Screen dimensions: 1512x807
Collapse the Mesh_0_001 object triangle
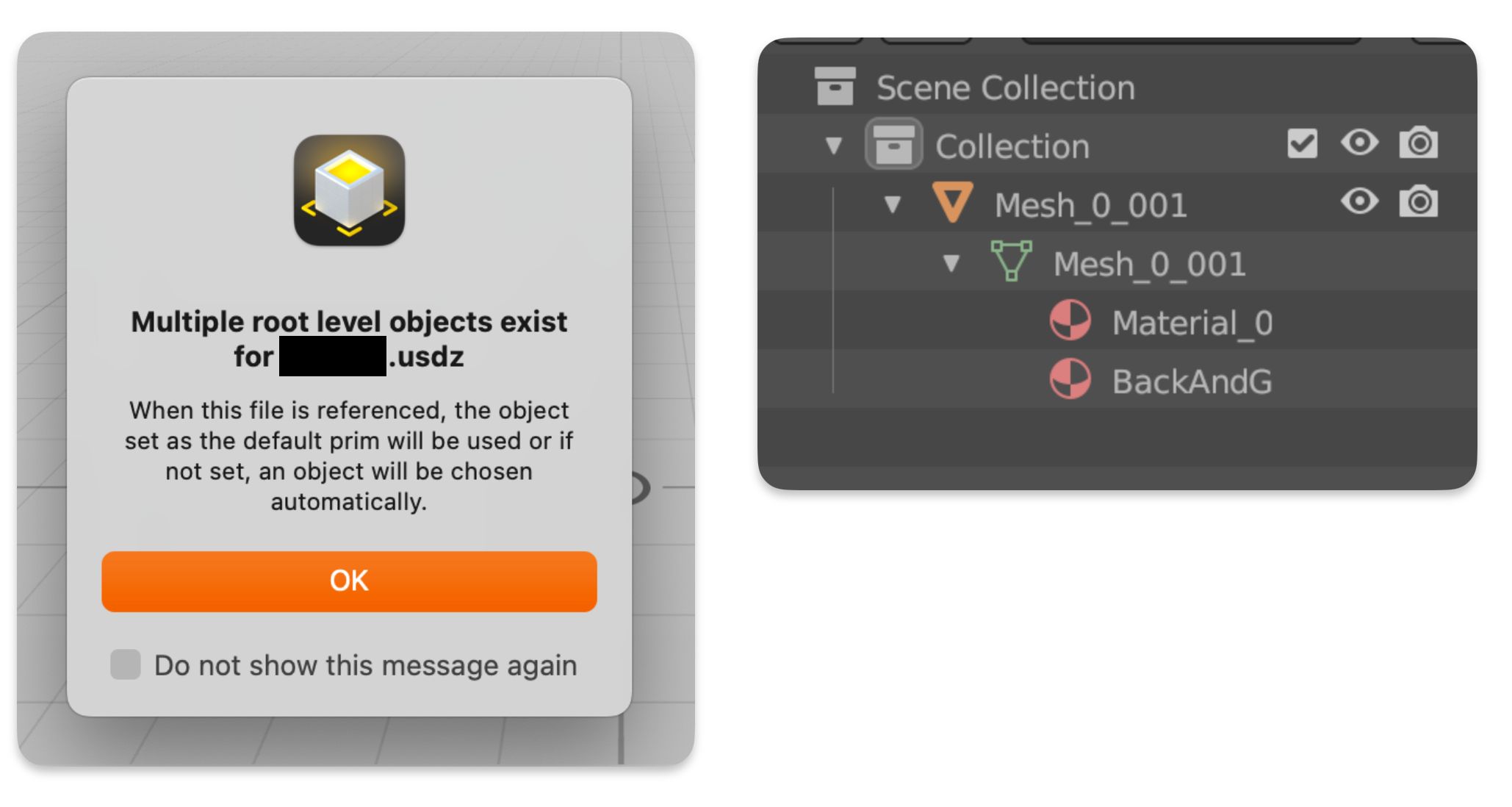pyautogui.click(x=893, y=204)
